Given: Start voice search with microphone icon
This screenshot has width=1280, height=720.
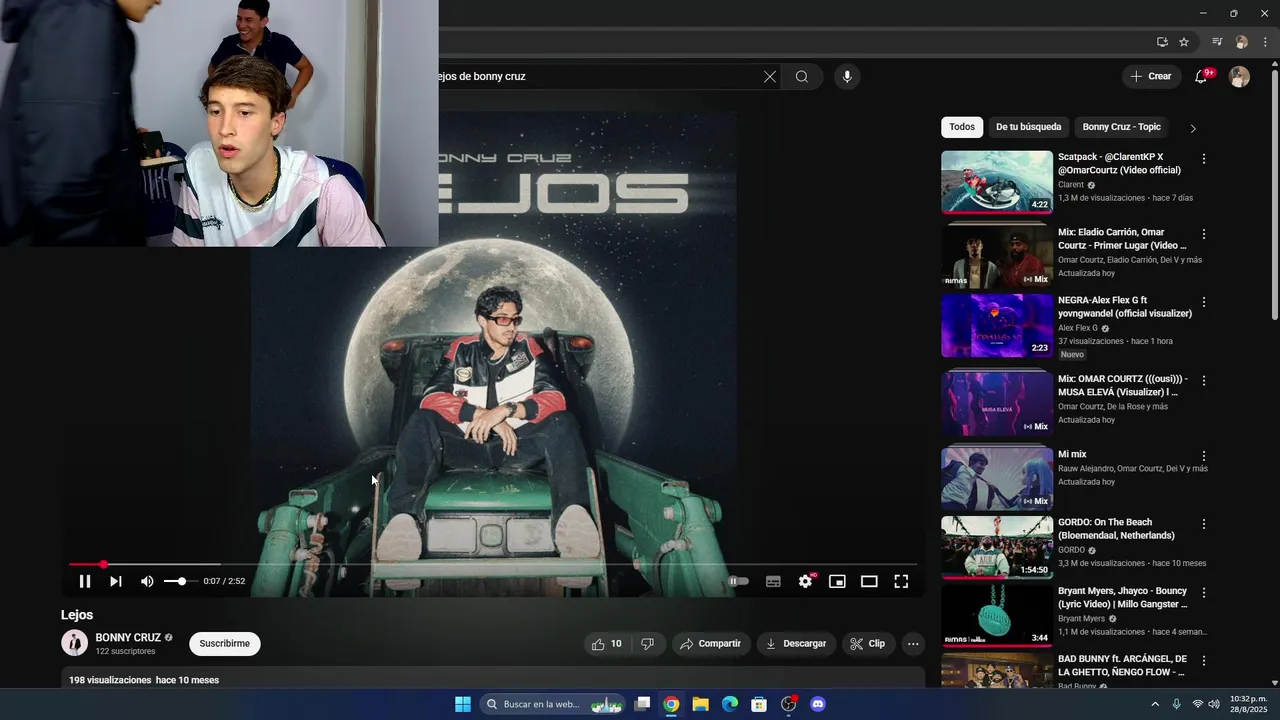Looking at the screenshot, I should pyautogui.click(x=847, y=76).
